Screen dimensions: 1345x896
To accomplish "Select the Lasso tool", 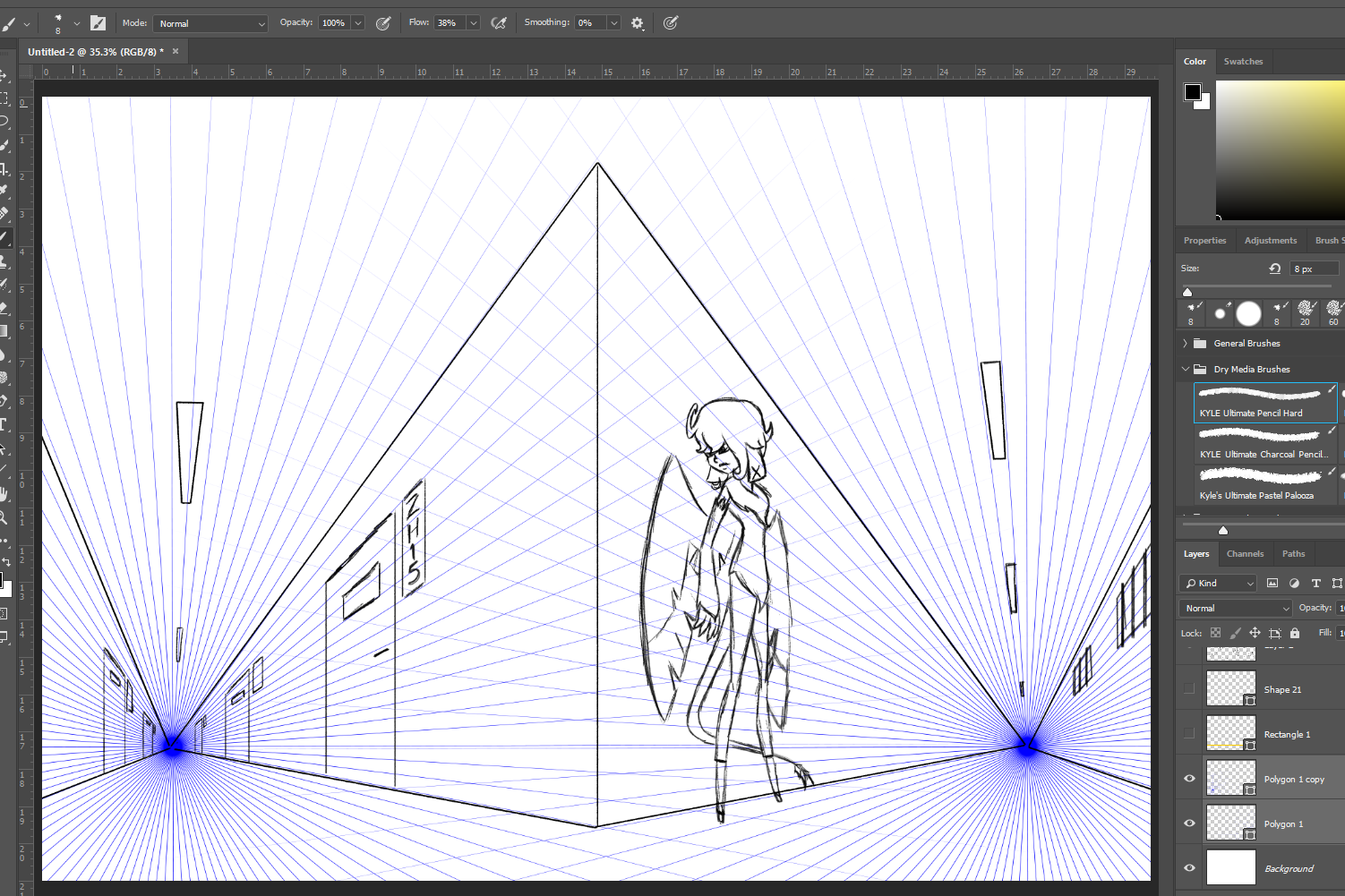I will [x=4, y=121].
